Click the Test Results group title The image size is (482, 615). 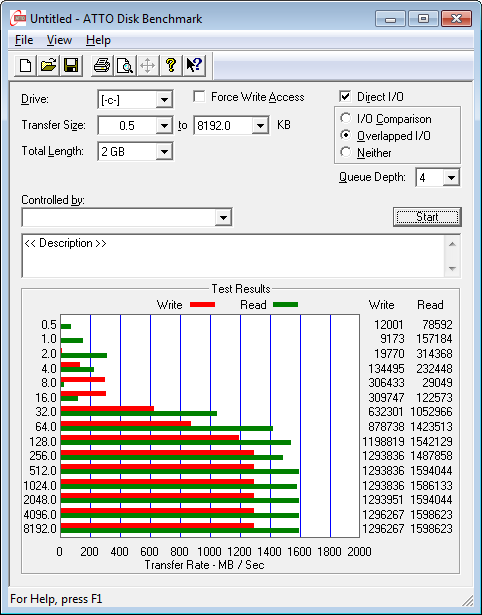(x=241, y=289)
